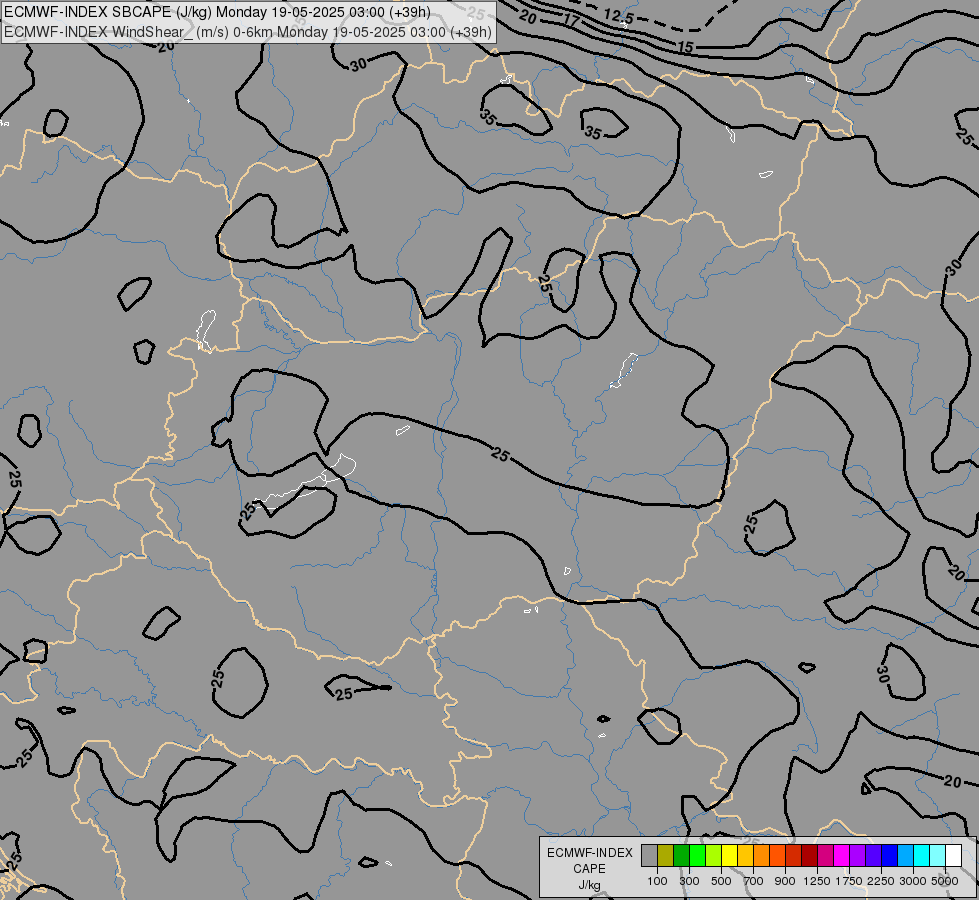This screenshot has width=979, height=900.
Task: Pick the indigo-violet legend swatch
Action: point(873,856)
